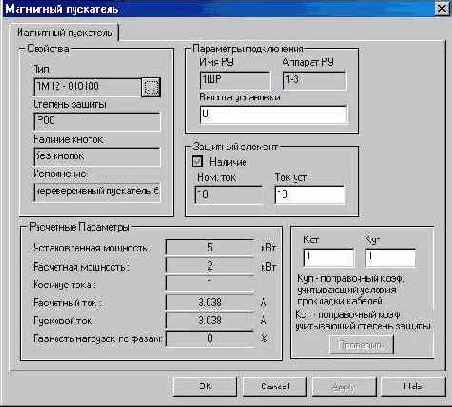
Task: Click the disabled button under coefficient descriptions
Action: tap(361, 345)
